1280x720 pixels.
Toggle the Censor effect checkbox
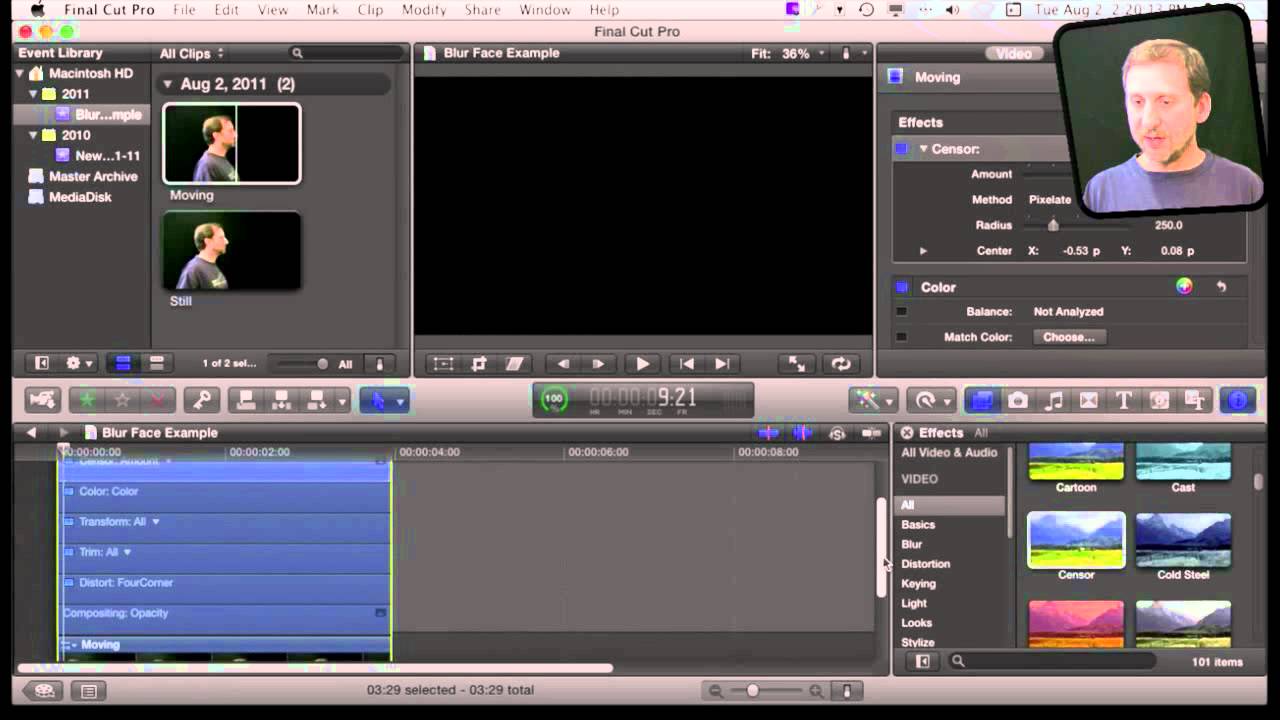[902, 149]
